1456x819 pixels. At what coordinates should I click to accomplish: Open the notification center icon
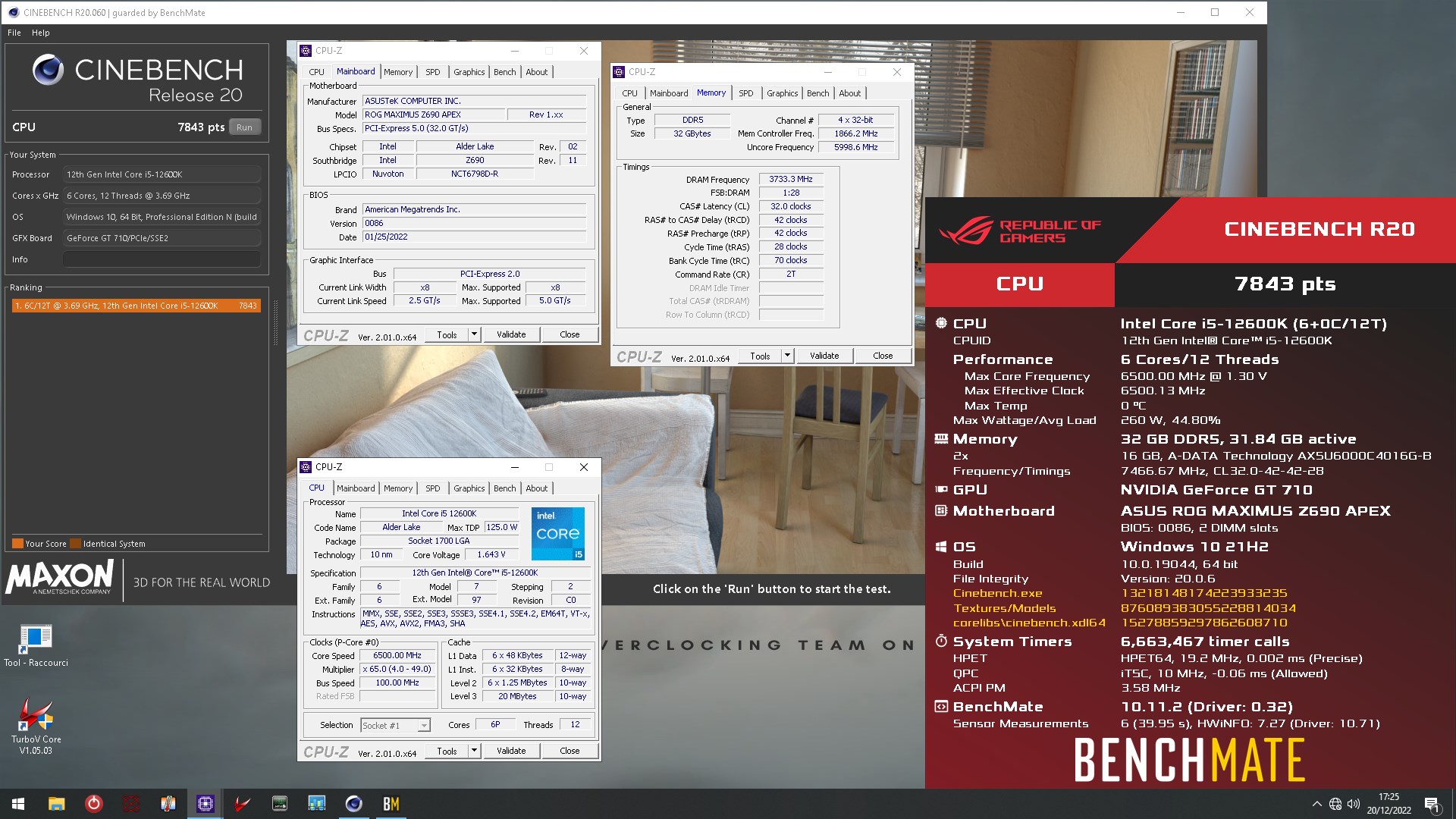pos(1432,804)
